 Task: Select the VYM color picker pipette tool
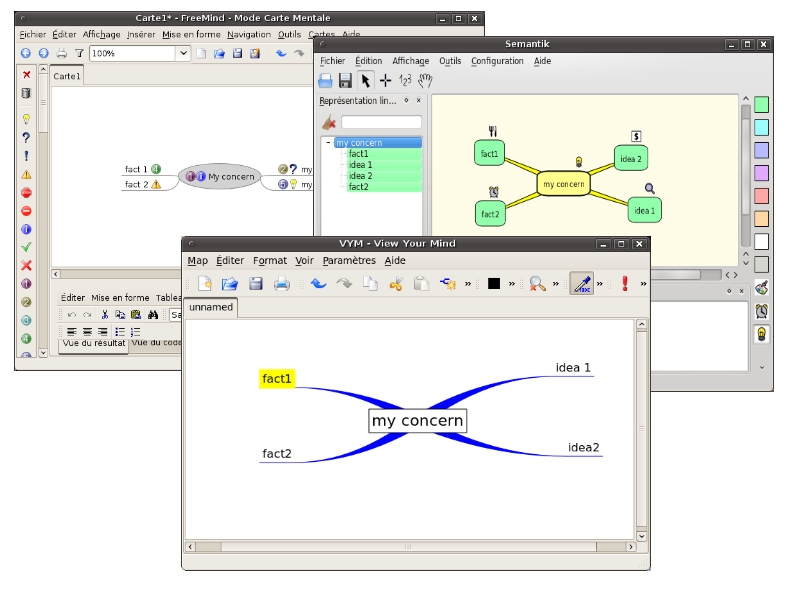pyautogui.click(x=582, y=284)
